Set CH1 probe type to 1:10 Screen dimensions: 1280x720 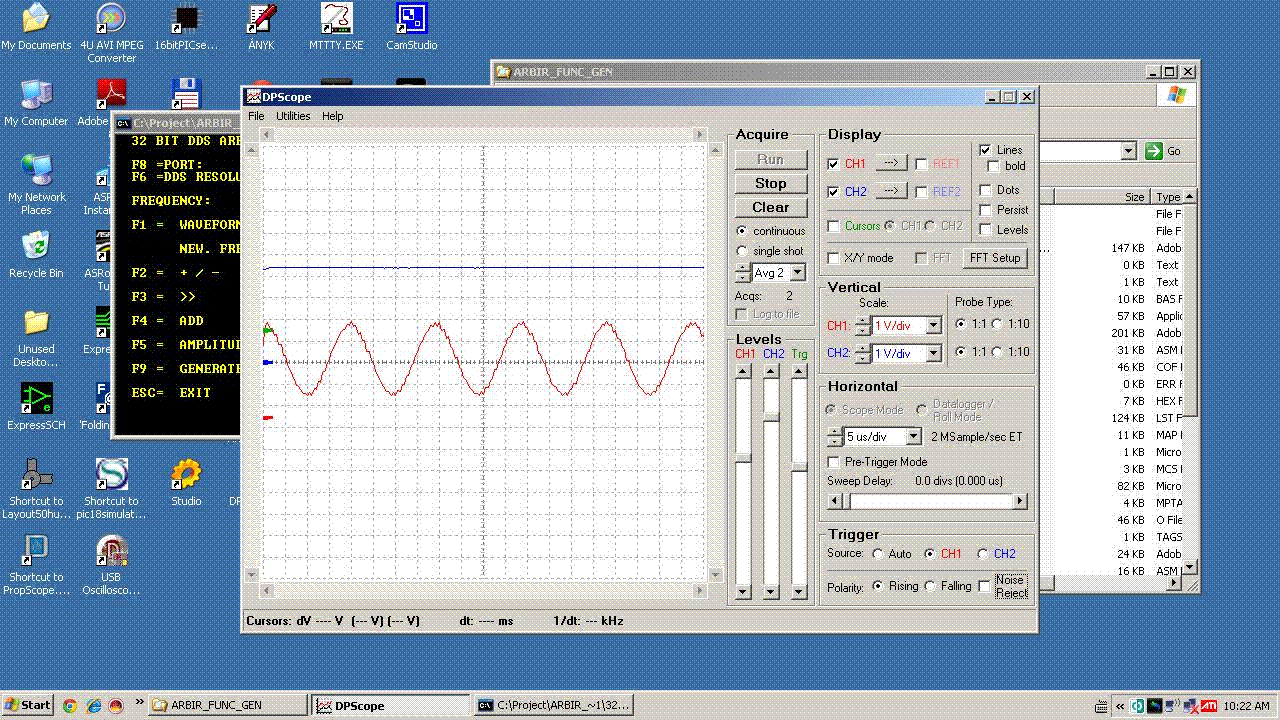pyautogui.click(x=997, y=324)
